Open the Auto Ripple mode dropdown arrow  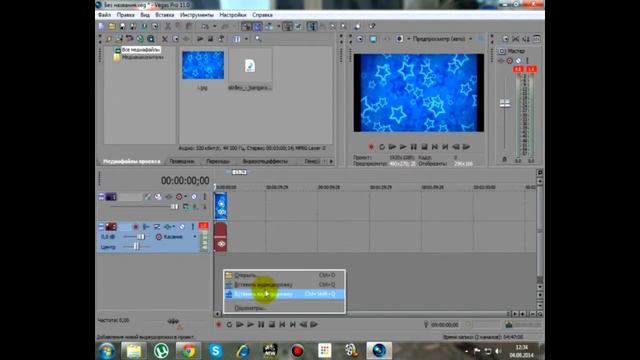pyautogui.click(x=278, y=27)
